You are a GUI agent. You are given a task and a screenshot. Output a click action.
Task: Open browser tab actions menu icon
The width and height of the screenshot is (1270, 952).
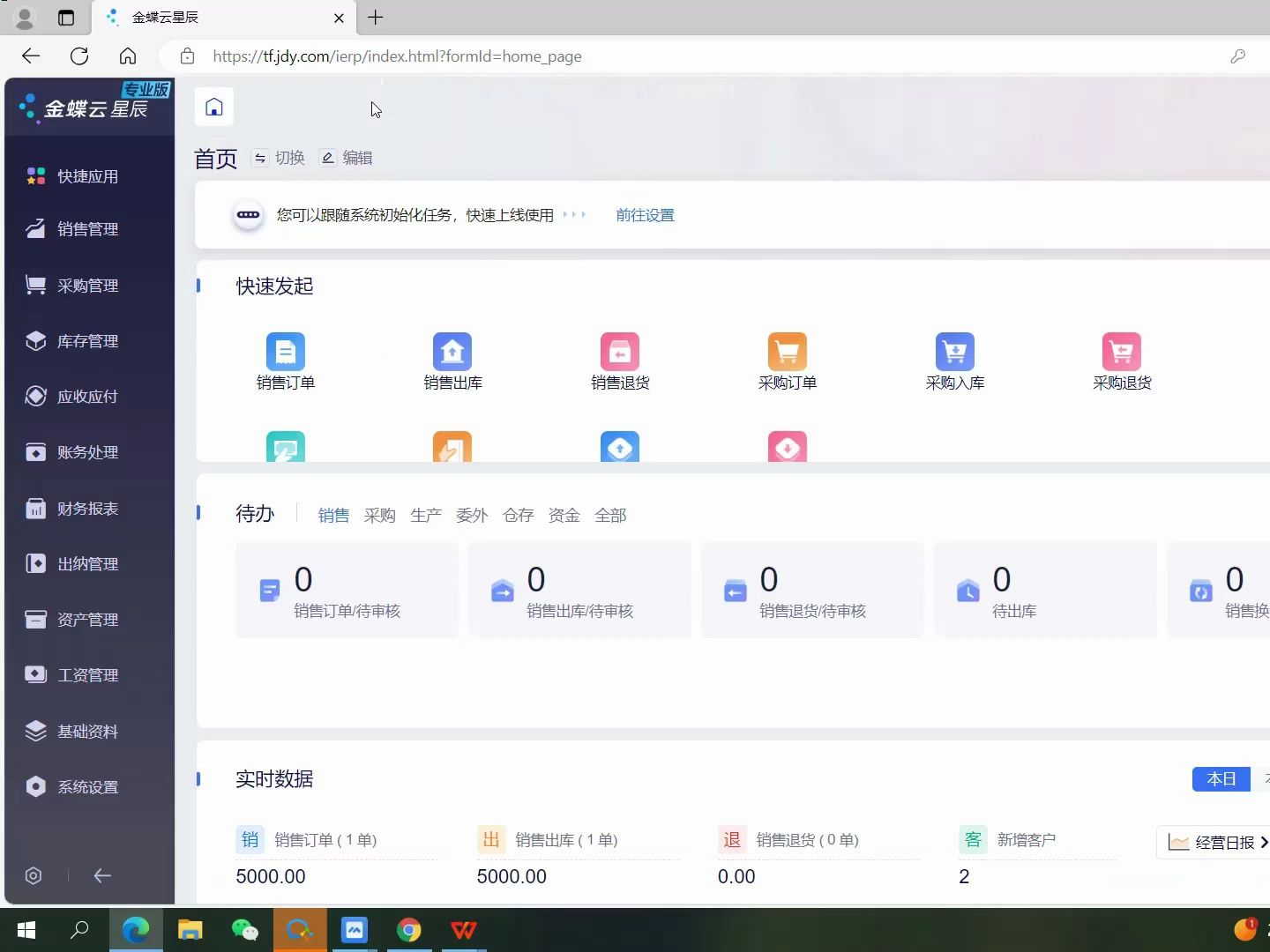66,18
